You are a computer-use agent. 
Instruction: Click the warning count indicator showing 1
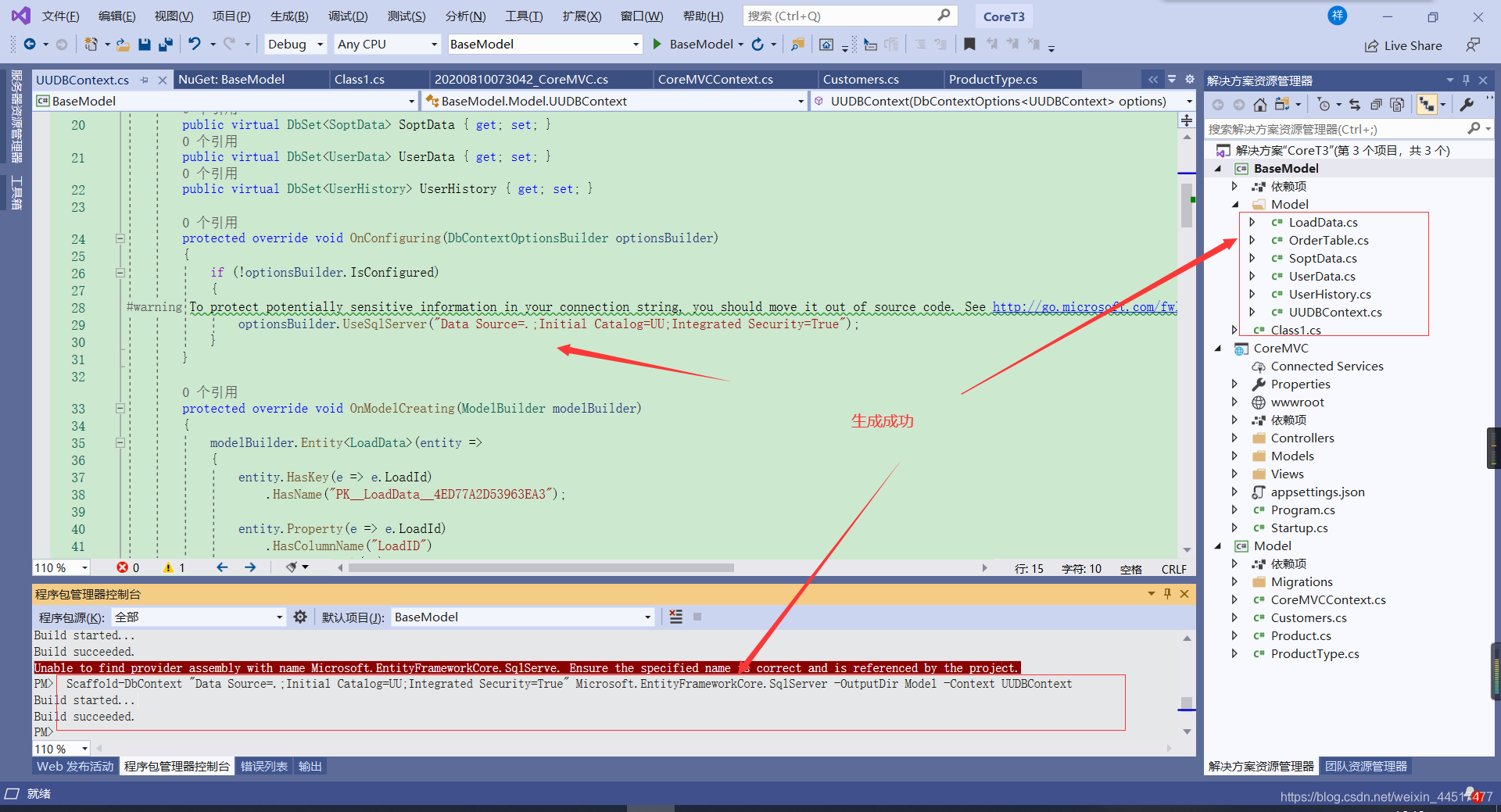174,568
